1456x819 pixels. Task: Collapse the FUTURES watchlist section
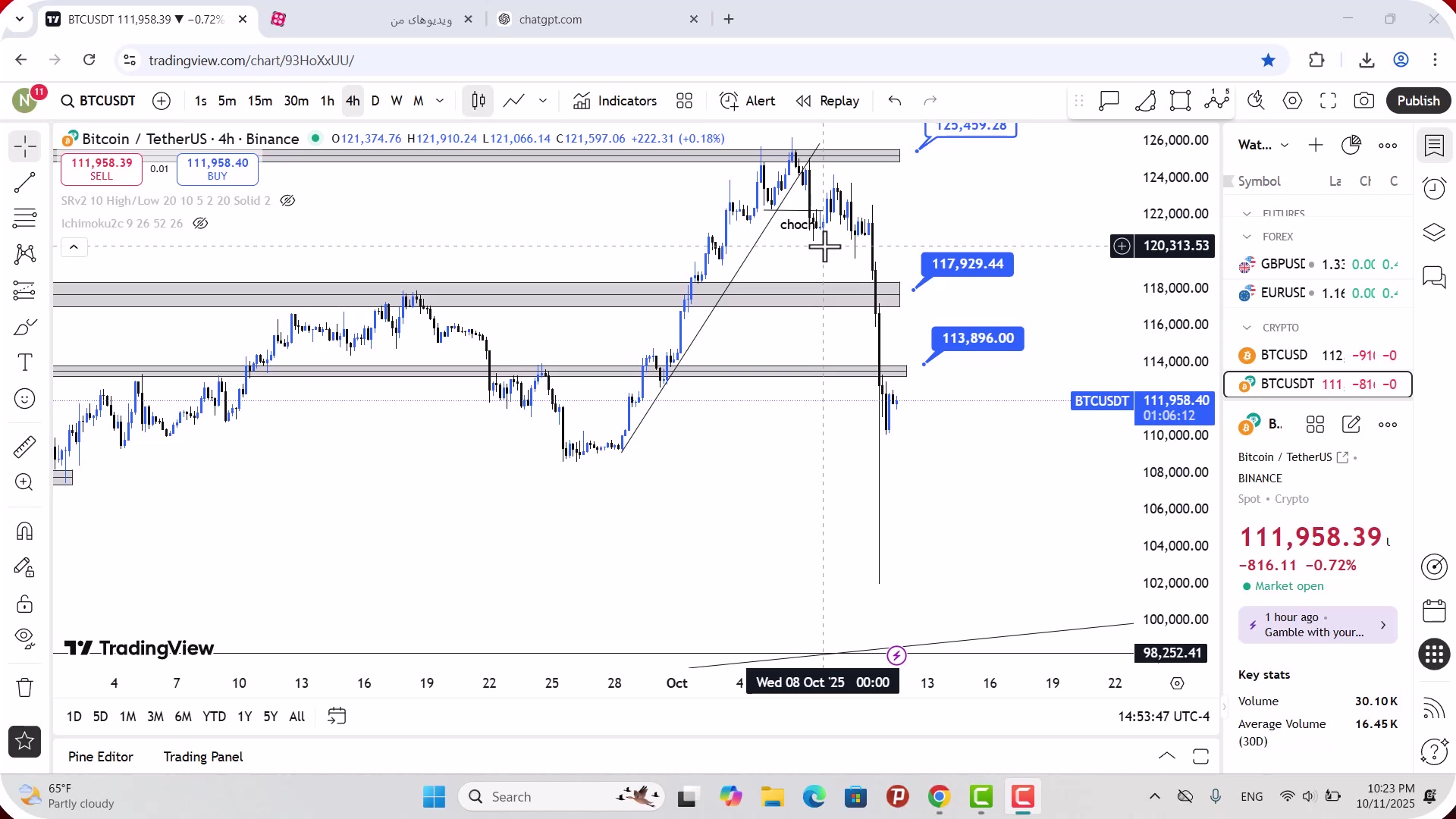1247,214
